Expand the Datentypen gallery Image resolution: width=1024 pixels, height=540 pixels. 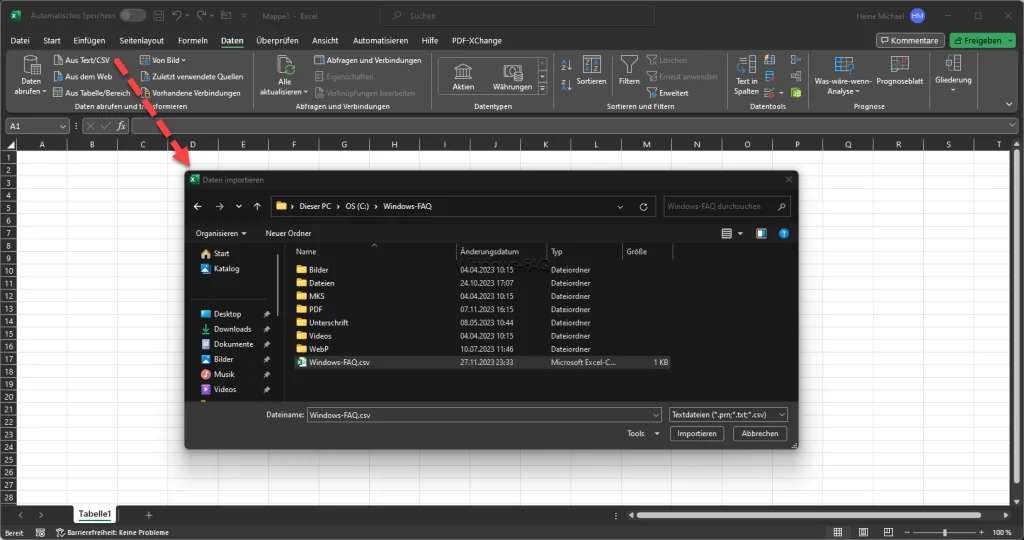point(542,88)
